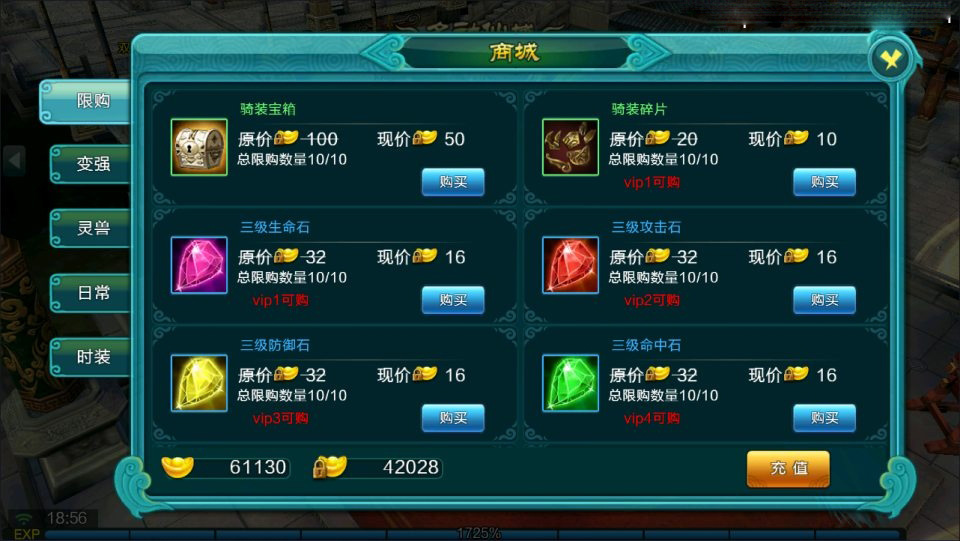
Task: Click the gold ingot currency icon
Action: coord(178,467)
